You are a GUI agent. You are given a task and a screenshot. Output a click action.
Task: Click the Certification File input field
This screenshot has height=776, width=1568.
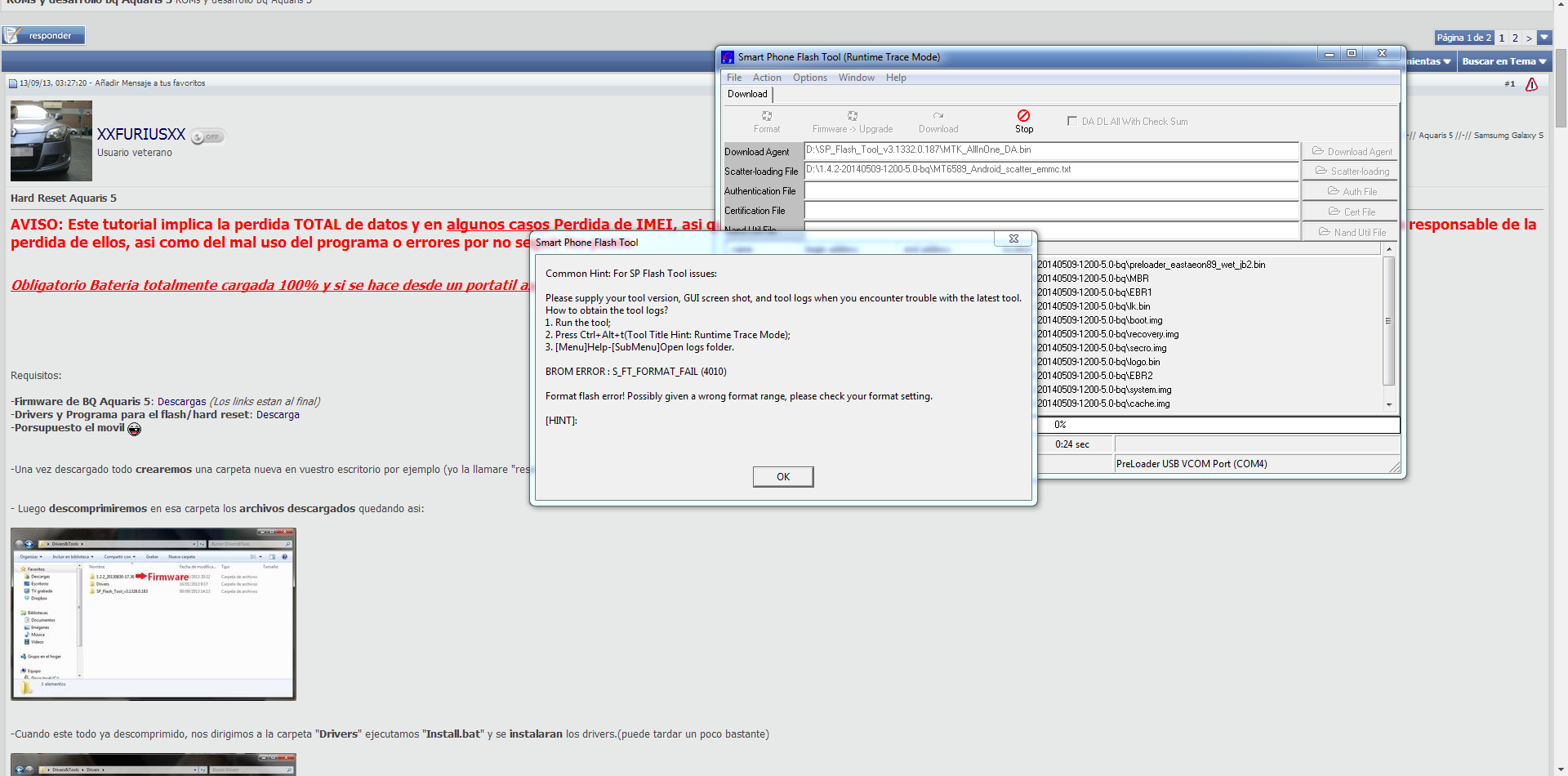coord(1051,210)
